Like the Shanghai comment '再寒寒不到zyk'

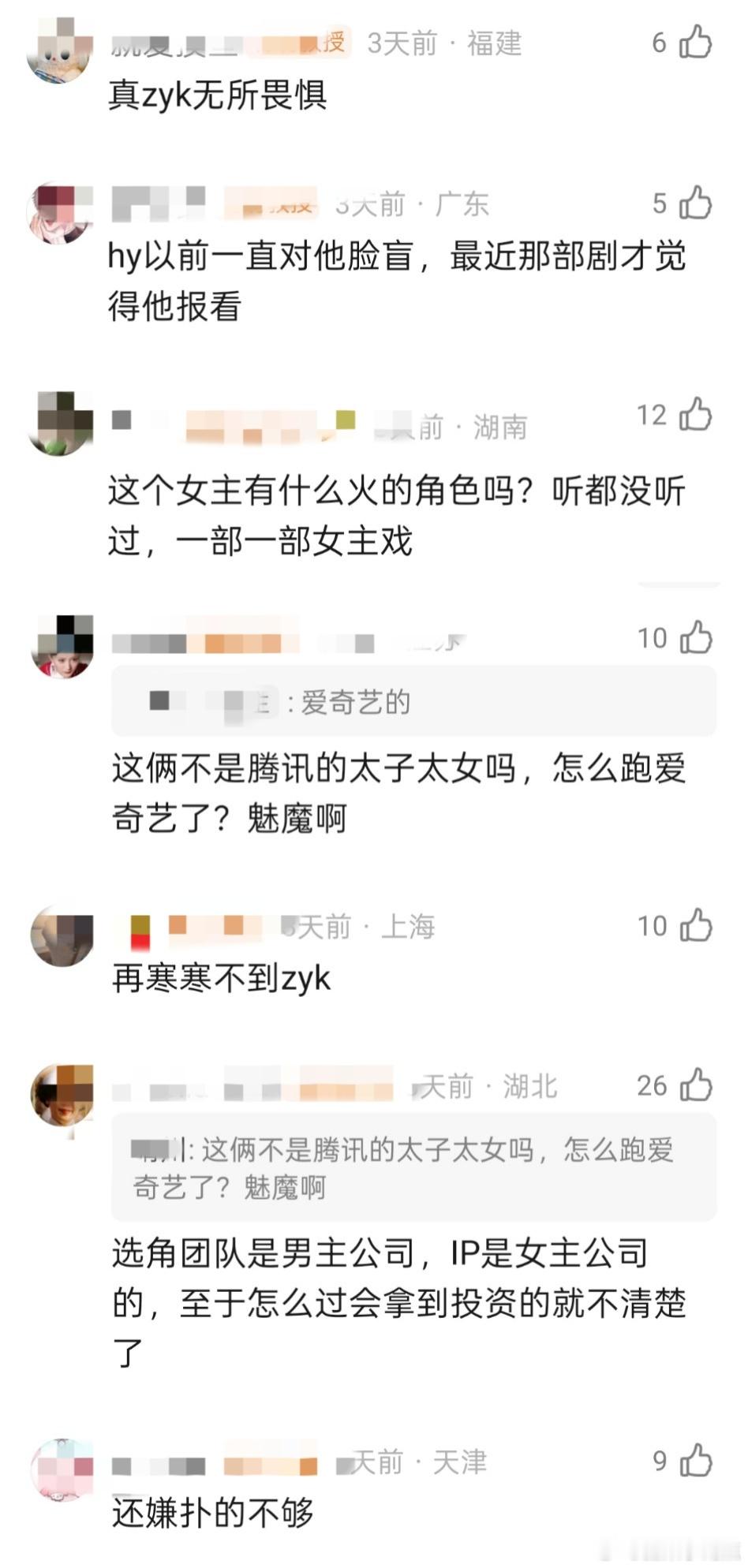point(695,925)
